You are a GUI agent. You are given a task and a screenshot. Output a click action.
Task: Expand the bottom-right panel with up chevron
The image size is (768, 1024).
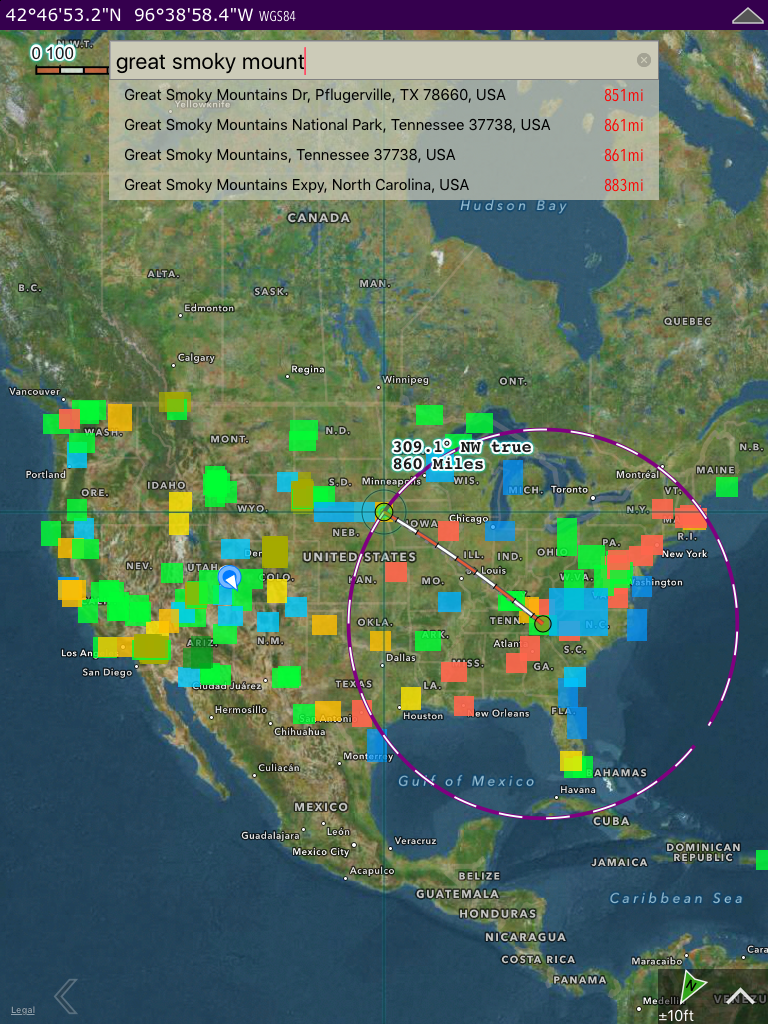[x=741, y=996]
